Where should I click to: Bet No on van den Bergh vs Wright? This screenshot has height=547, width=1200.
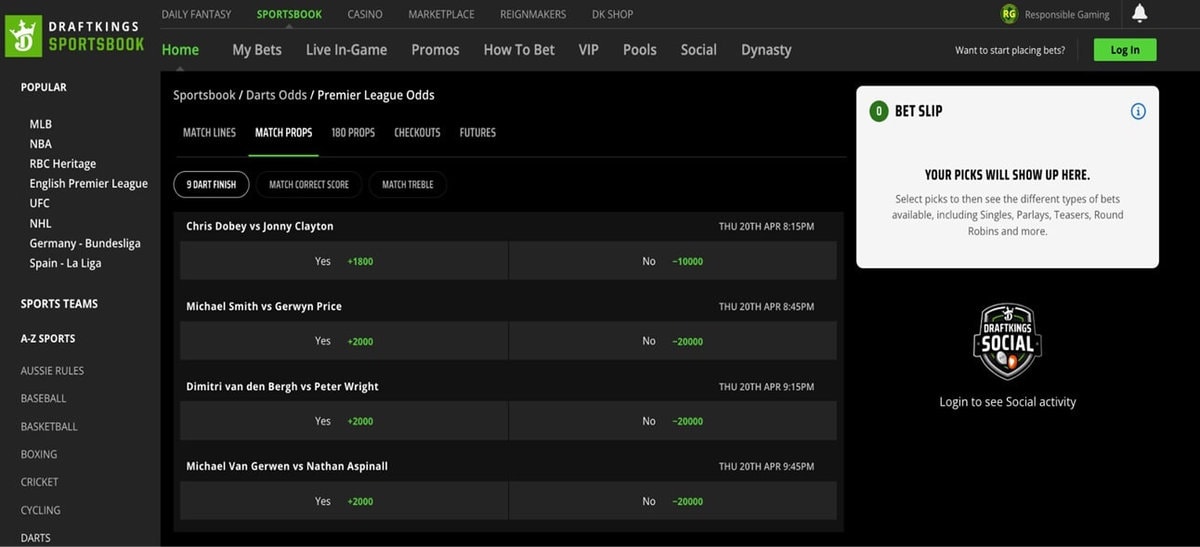[x=673, y=421]
